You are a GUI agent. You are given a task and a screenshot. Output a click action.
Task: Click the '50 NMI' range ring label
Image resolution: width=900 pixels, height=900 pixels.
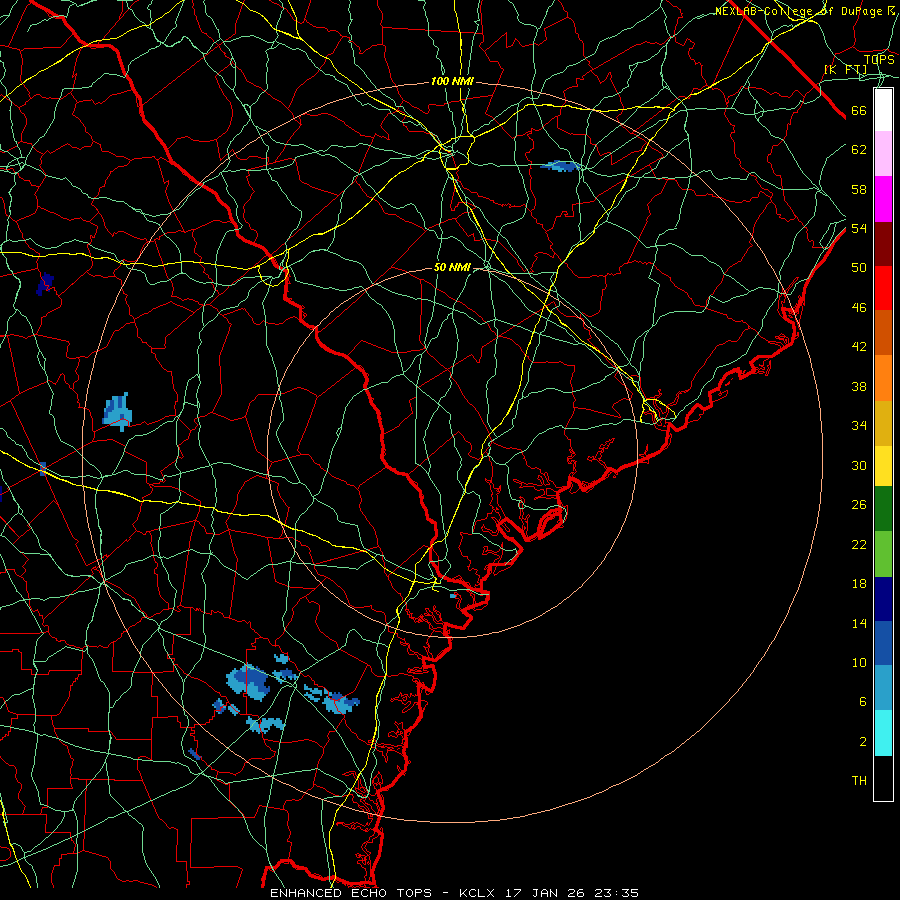452,267
